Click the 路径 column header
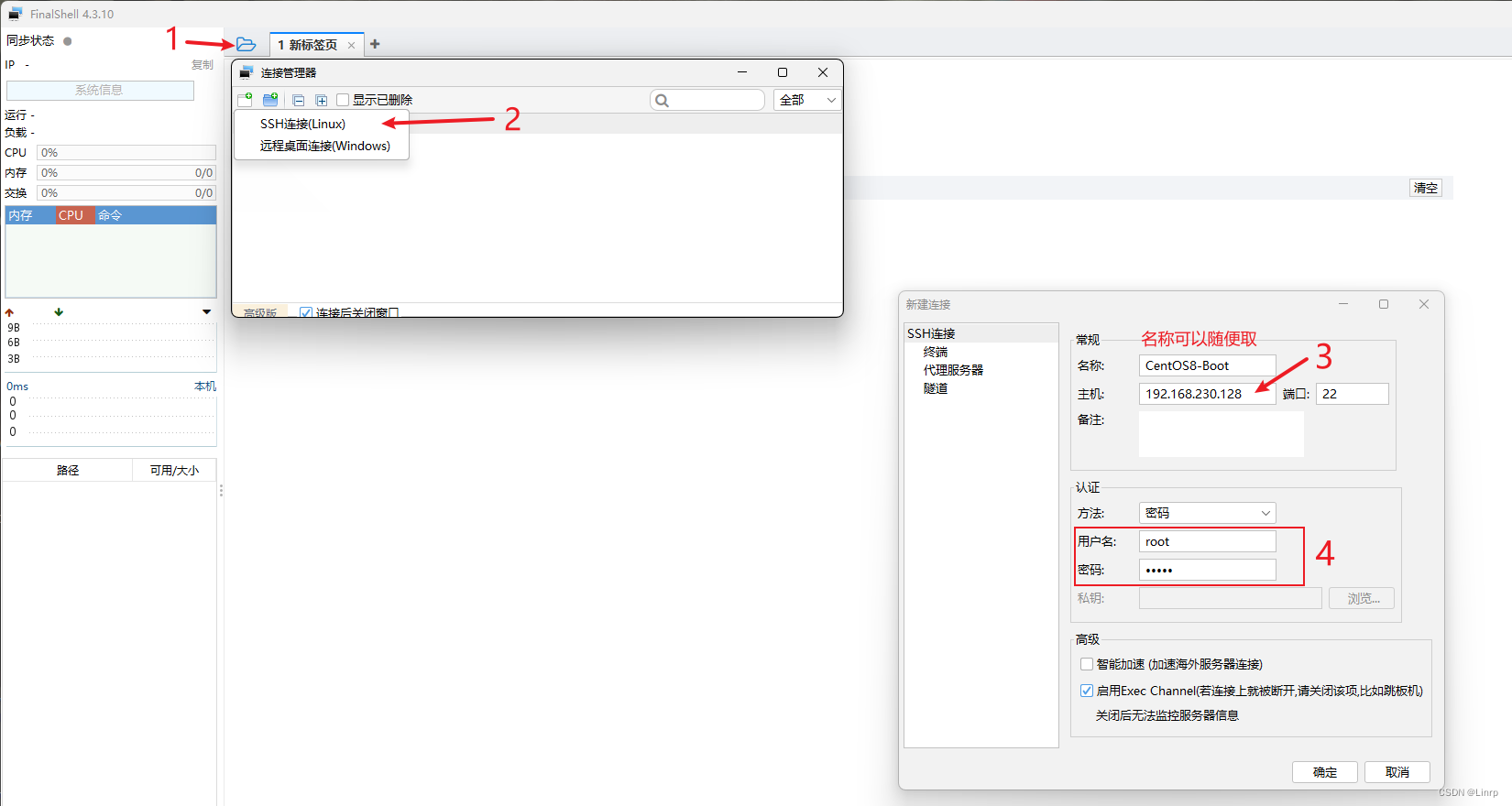The height and width of the screenshot is (806, 1512). tap(68, 470)
